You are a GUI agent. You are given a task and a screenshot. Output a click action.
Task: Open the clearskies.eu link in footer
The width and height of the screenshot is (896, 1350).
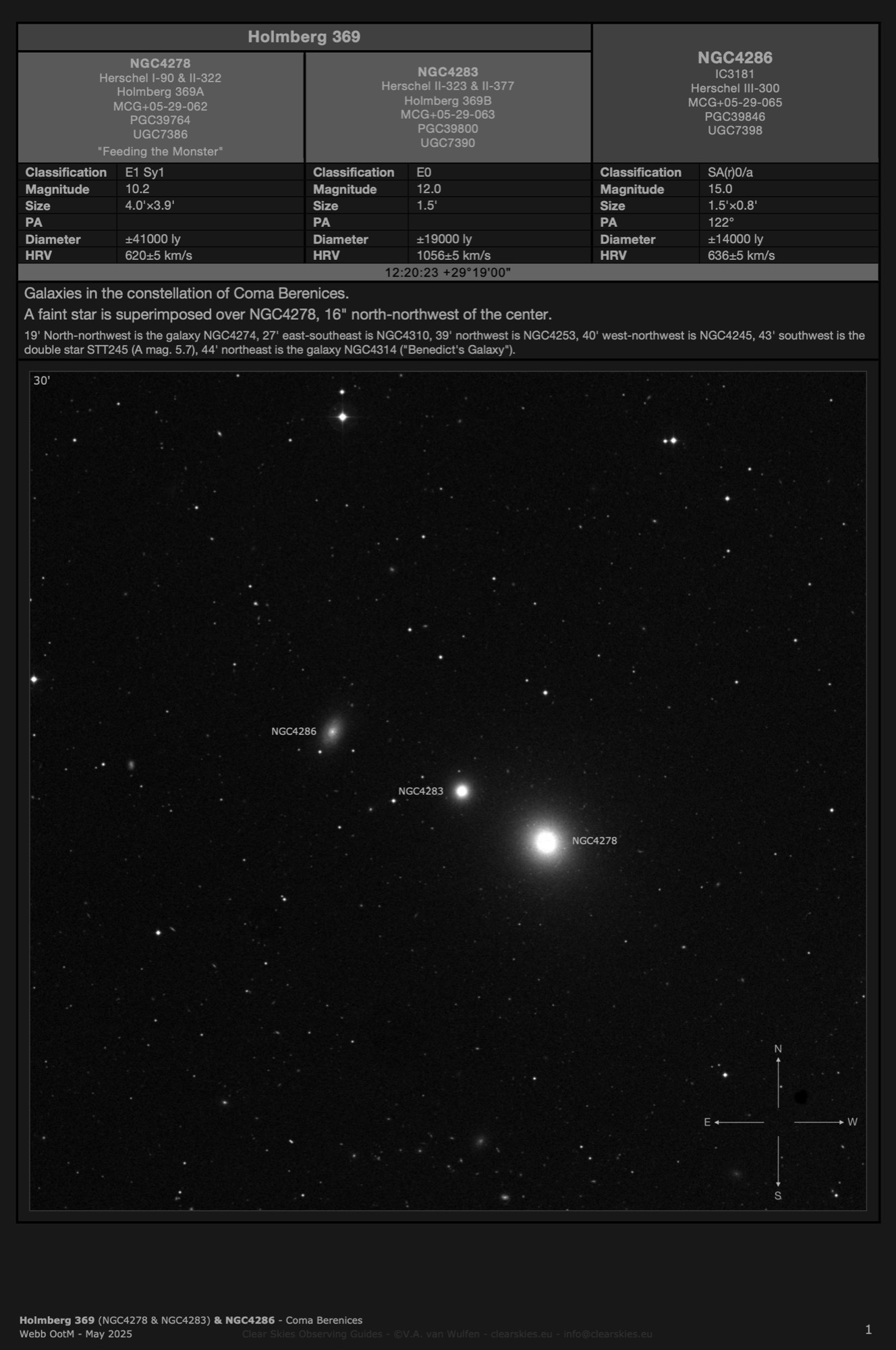522,1334
